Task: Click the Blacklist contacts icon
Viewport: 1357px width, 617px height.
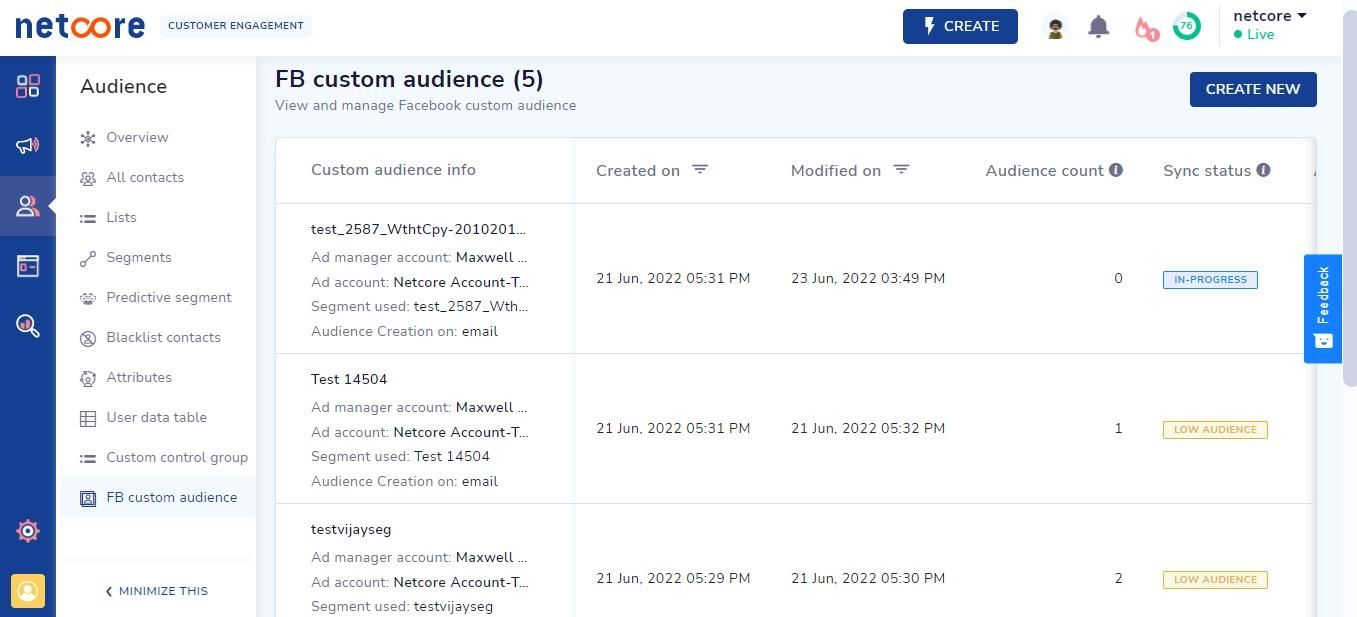Action: click(x=88, y=339)
